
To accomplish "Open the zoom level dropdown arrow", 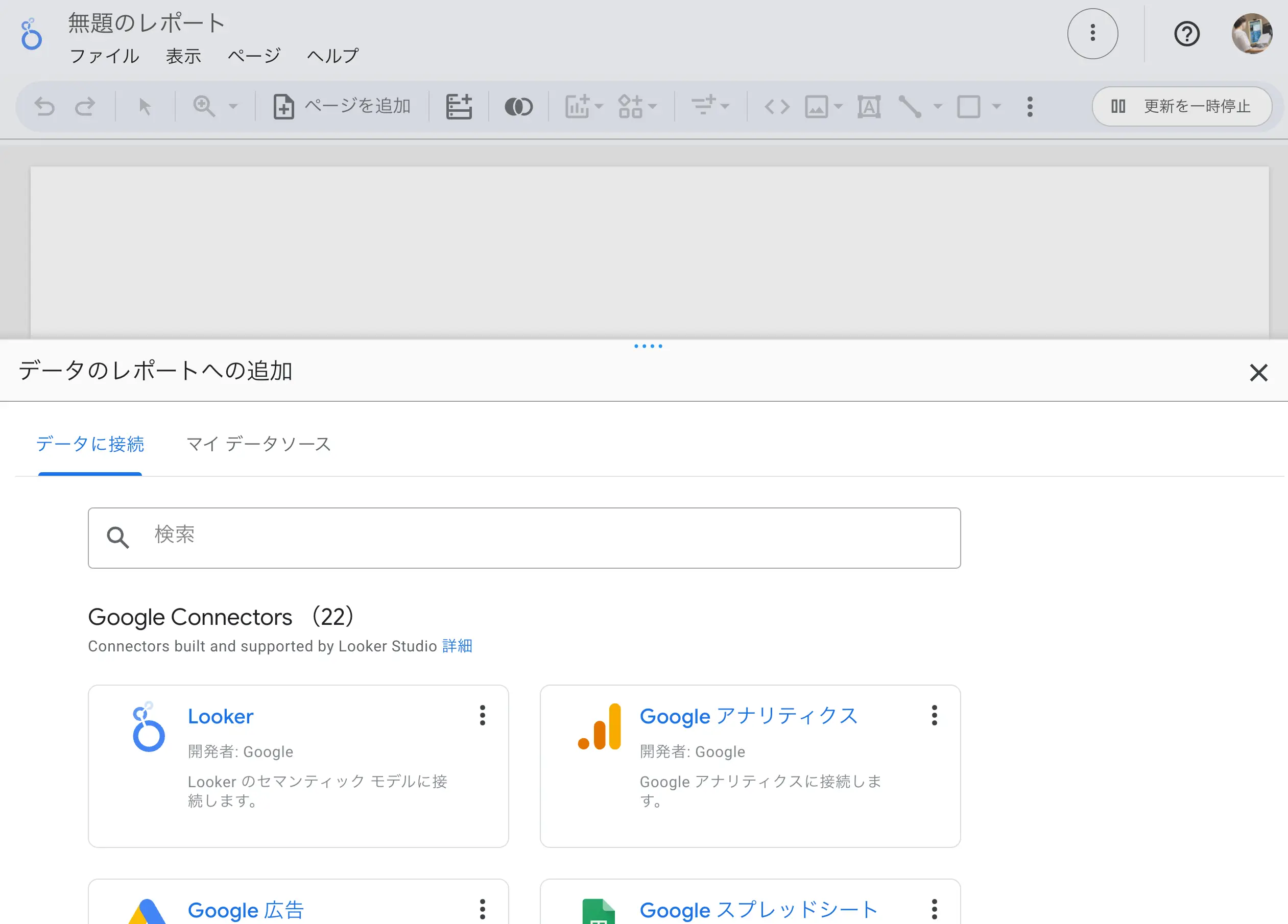I will [233, 106].
